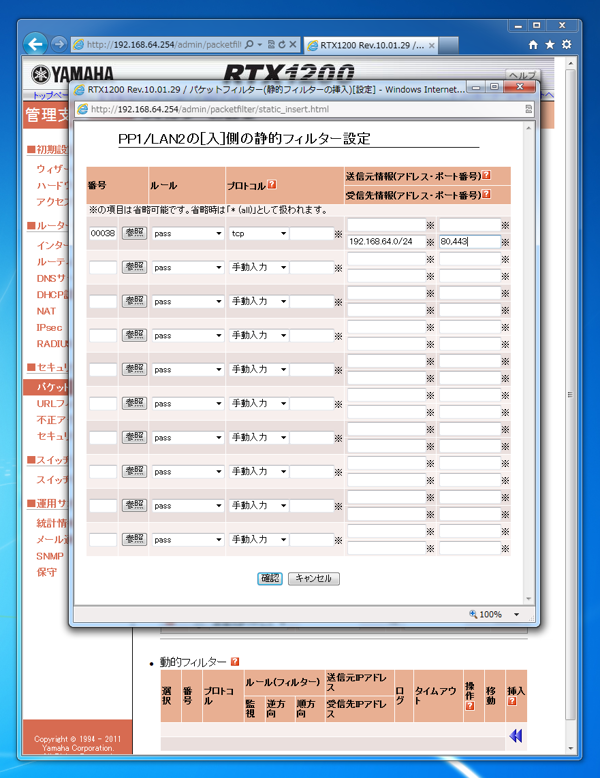Viewport: 600px width, 778px height.
Task: Click 参照 button for filter 00038
Action: coord(134,233)
